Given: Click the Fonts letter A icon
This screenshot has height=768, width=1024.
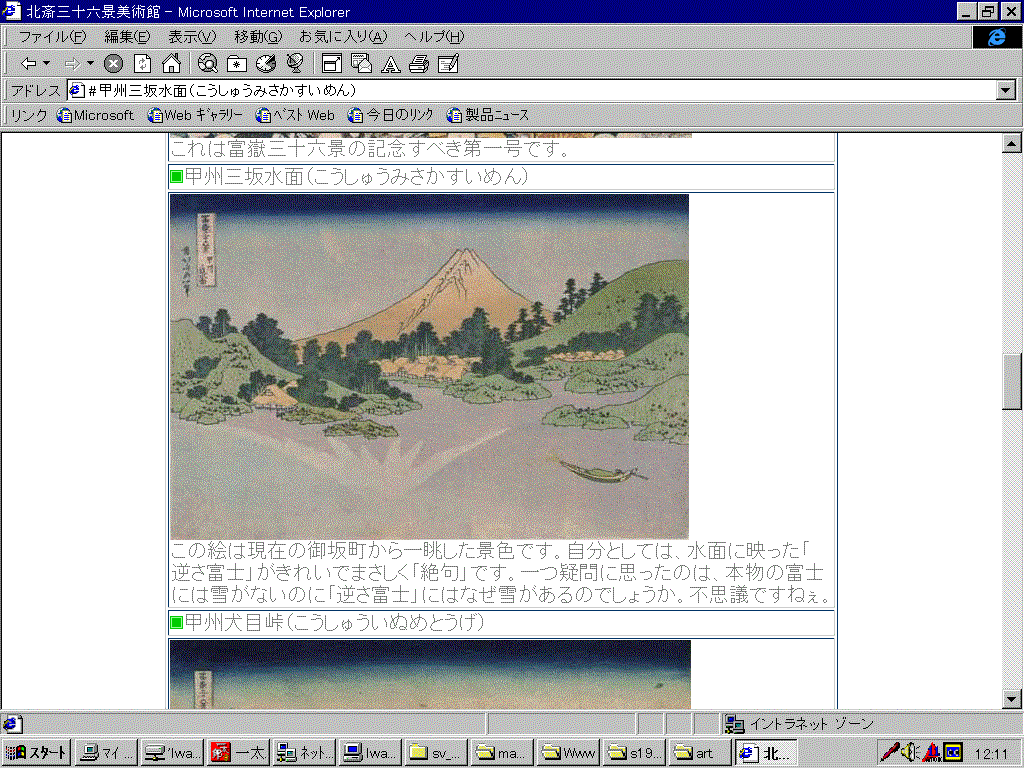Looking at the screenshot, I should coord(391,64).
